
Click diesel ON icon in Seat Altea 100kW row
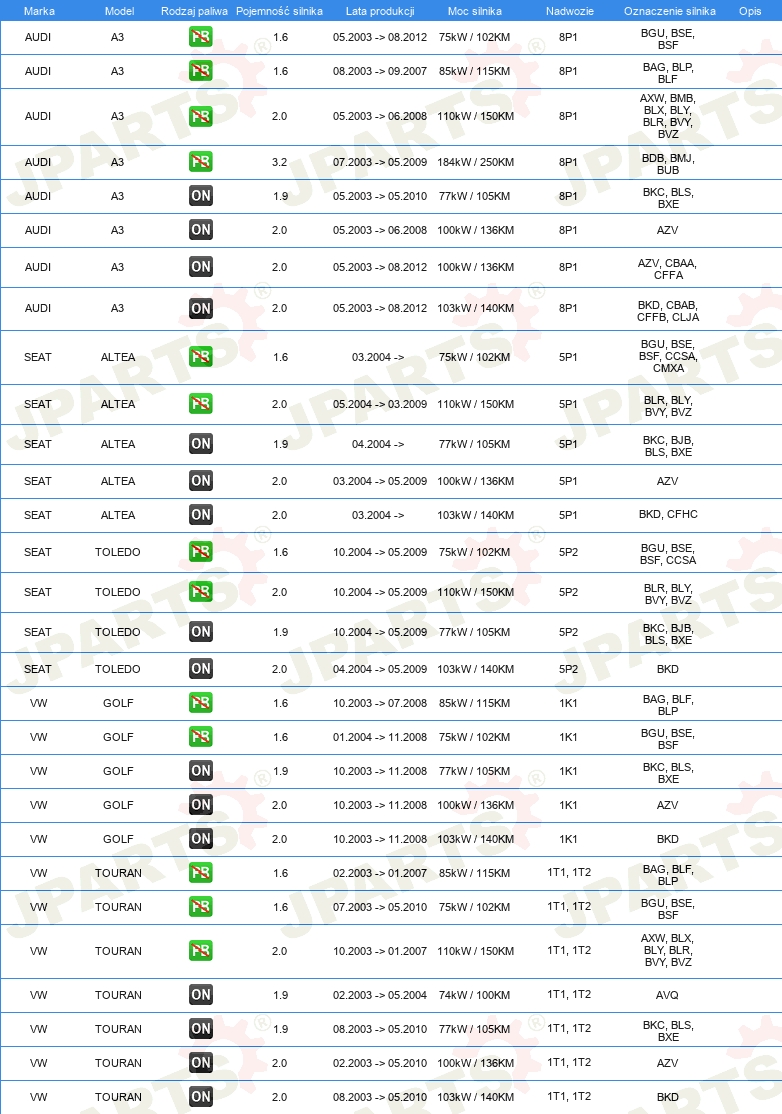201,481
